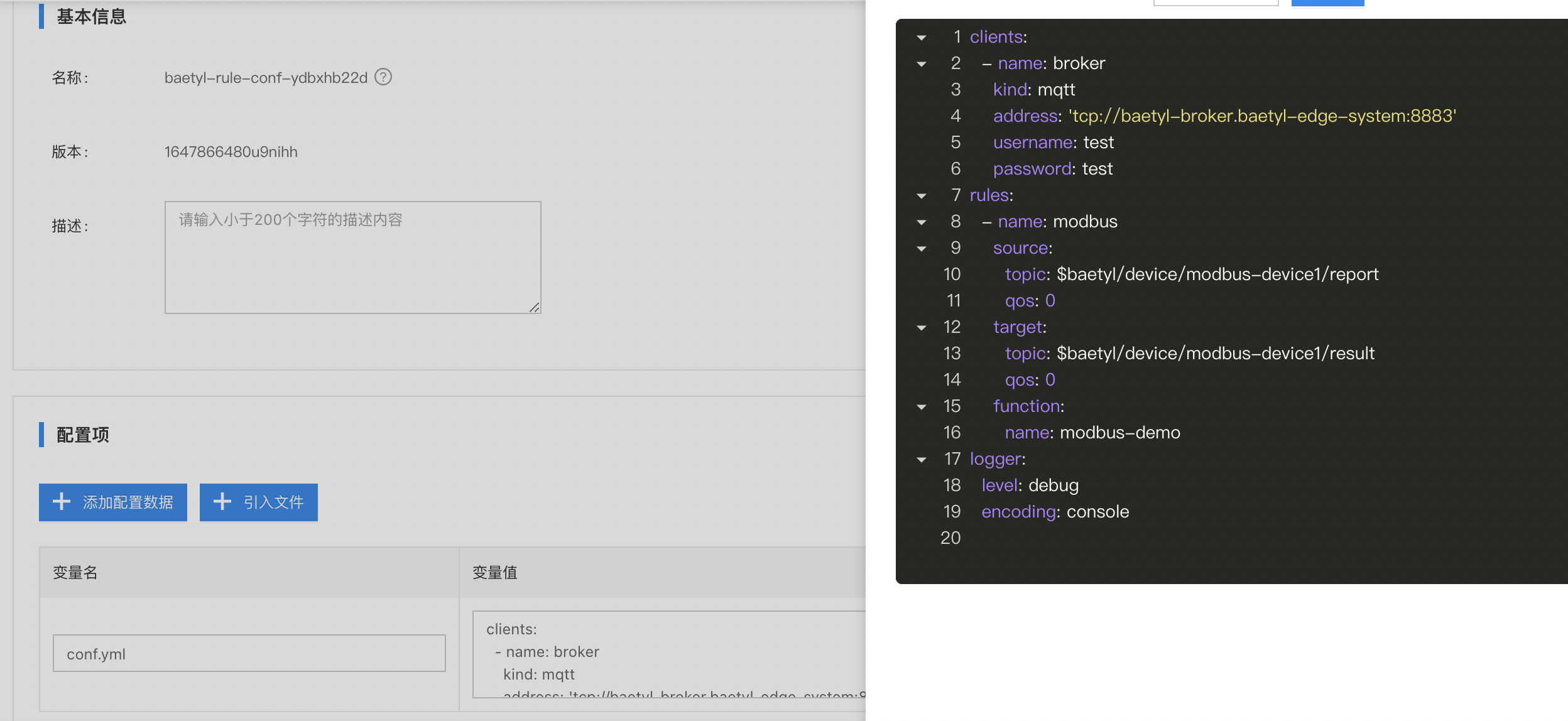Click the plus icon in 引入文件 button
1568x721 pixels.
click(x=222, y=502)
